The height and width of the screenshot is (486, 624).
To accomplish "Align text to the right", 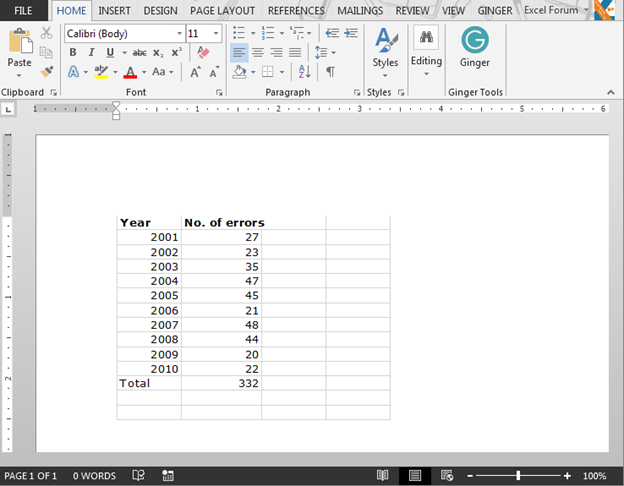I will click(276, 53).
